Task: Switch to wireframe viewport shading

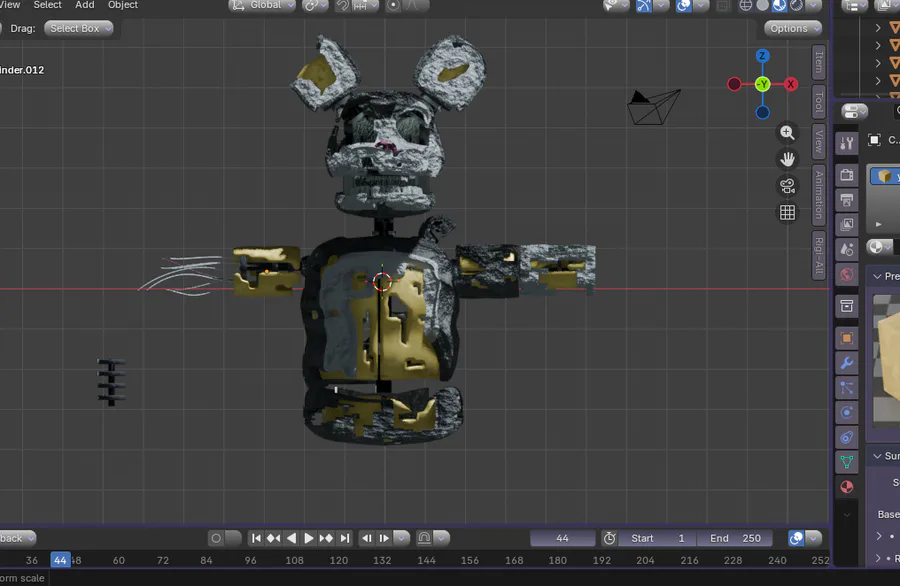Action: 746,5
